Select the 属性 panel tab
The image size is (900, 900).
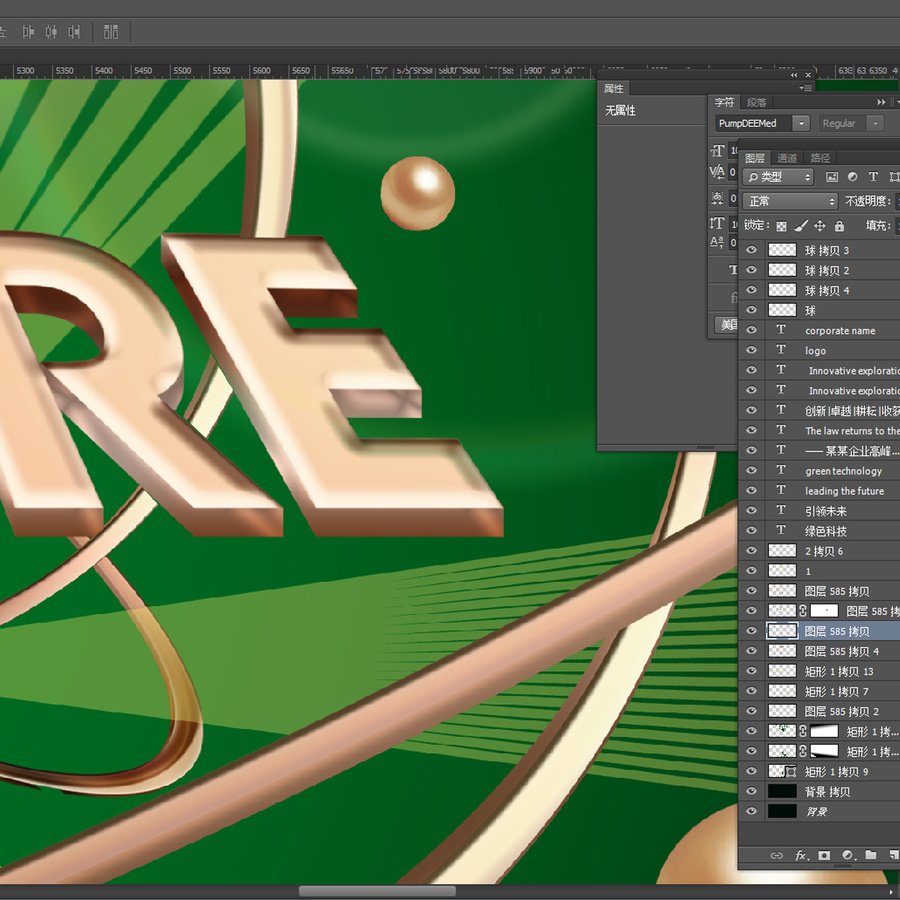(614, 88)
